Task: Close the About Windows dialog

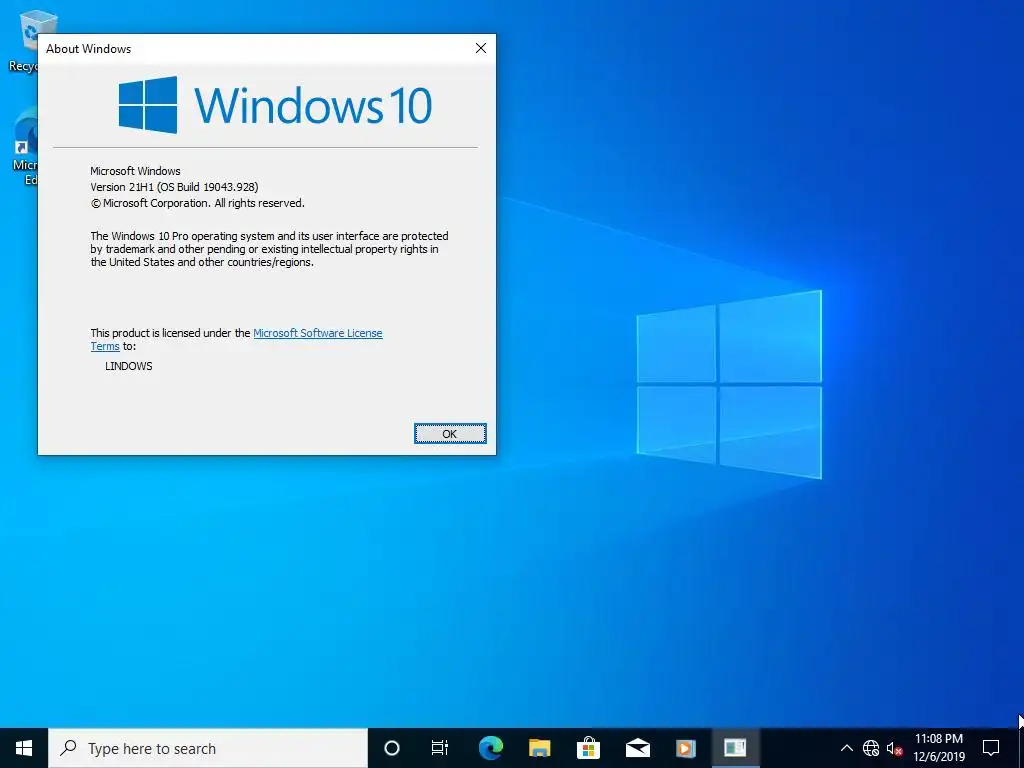Action: point(481,48)
